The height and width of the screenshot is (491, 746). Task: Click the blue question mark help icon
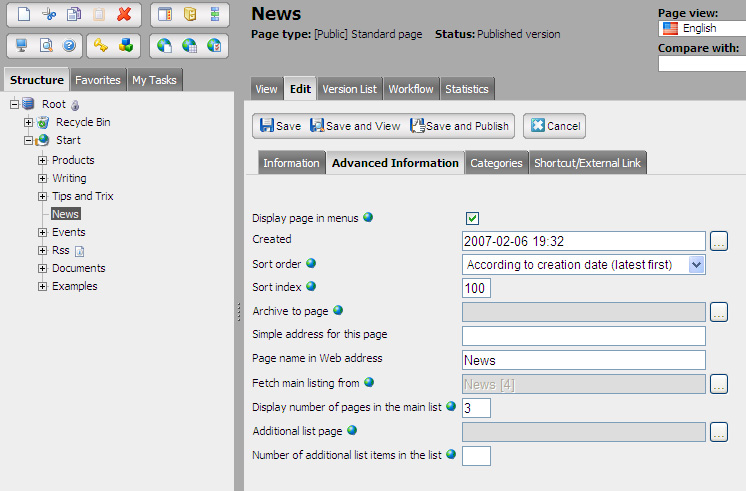(x=70, y=45)
